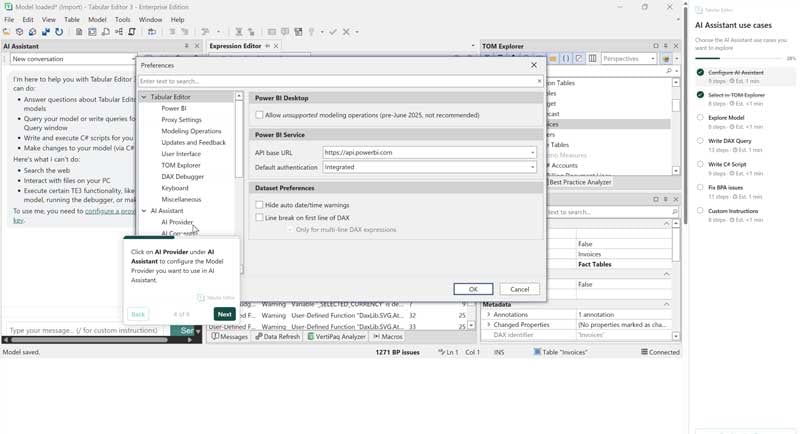800x434 pixels.
Task: Switch to the VertiPaq Analyzer tab
Action: click(336, 337)
